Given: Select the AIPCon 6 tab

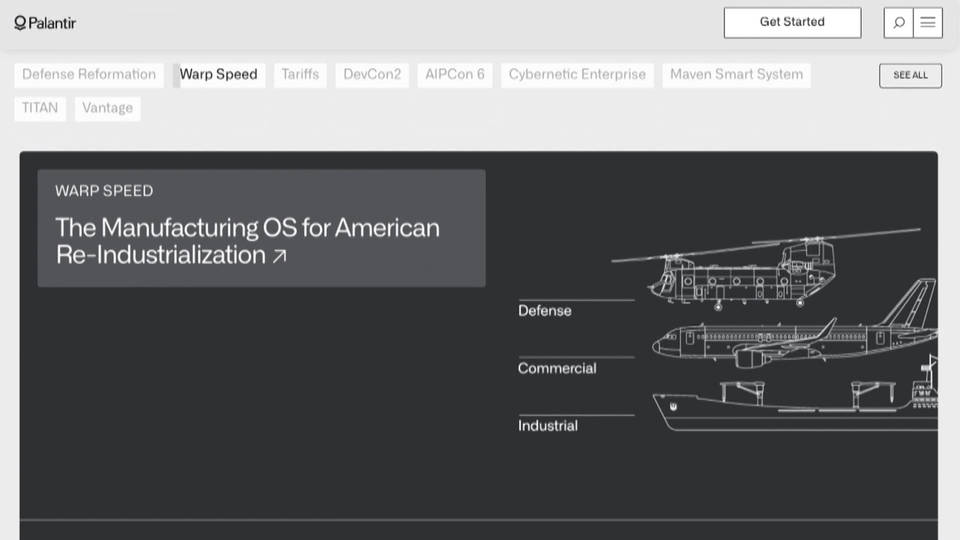Looking at the screenshot, I should (455, 75).
